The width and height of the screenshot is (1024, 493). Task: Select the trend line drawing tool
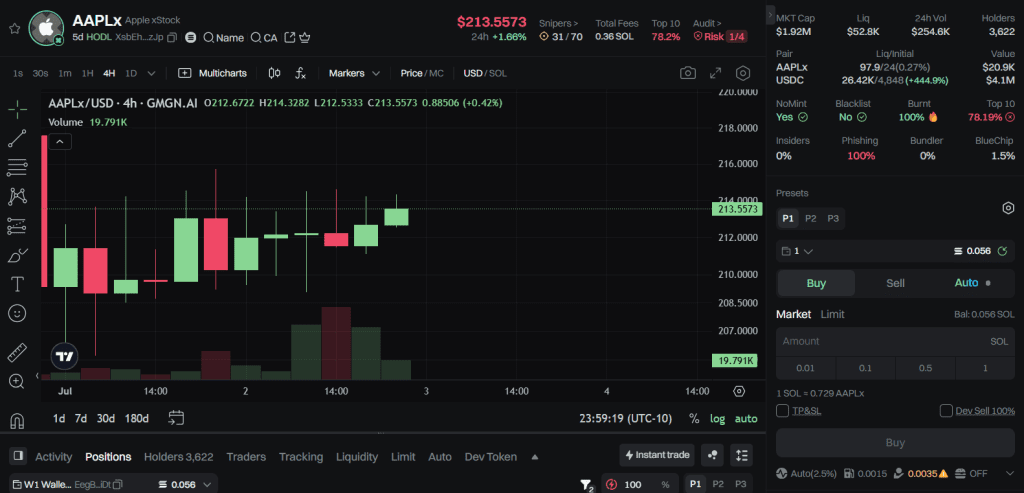(x=17, y=138)
